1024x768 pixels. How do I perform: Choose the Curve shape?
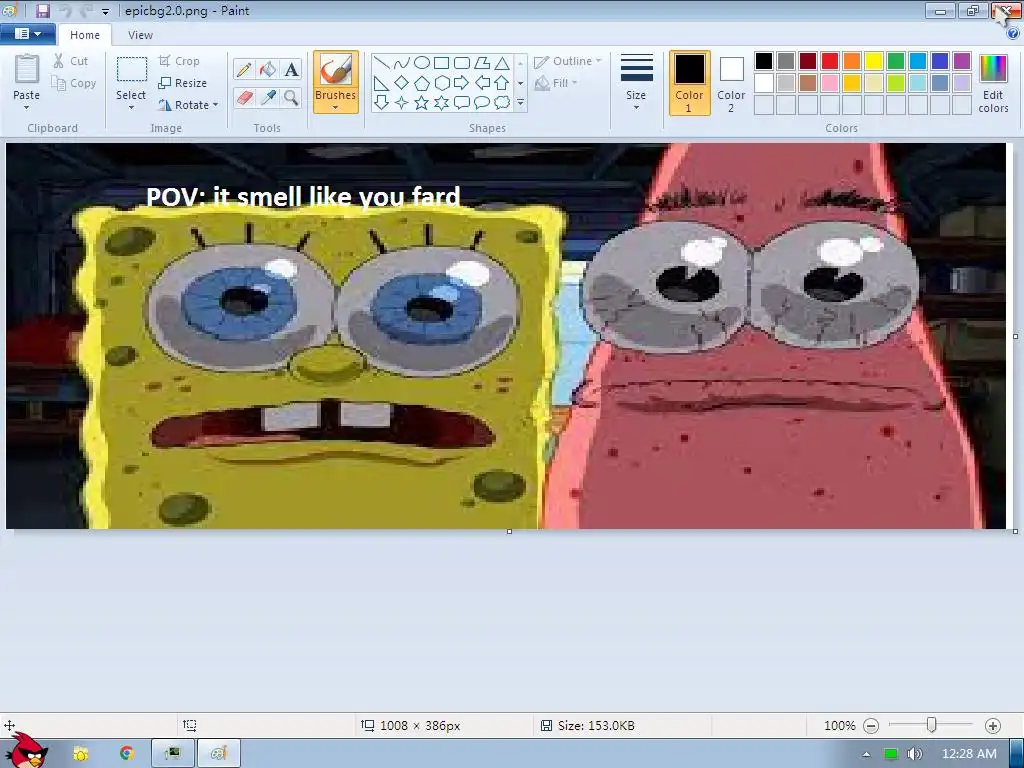pyautogui.click(x=402, y=63)
